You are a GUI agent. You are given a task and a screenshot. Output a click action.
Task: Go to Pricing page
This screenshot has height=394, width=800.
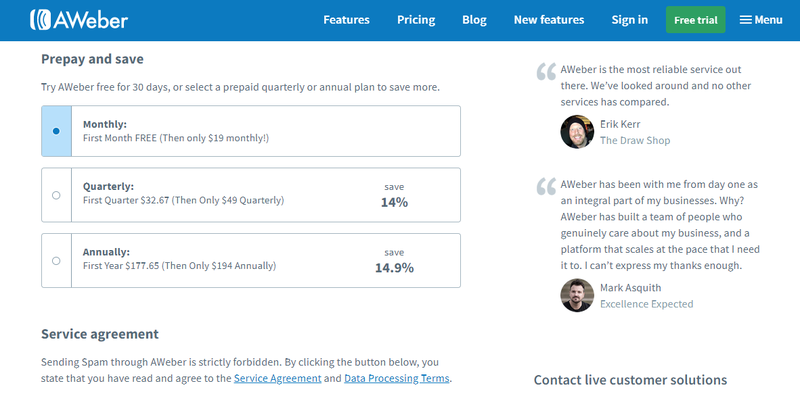(416, 20)
